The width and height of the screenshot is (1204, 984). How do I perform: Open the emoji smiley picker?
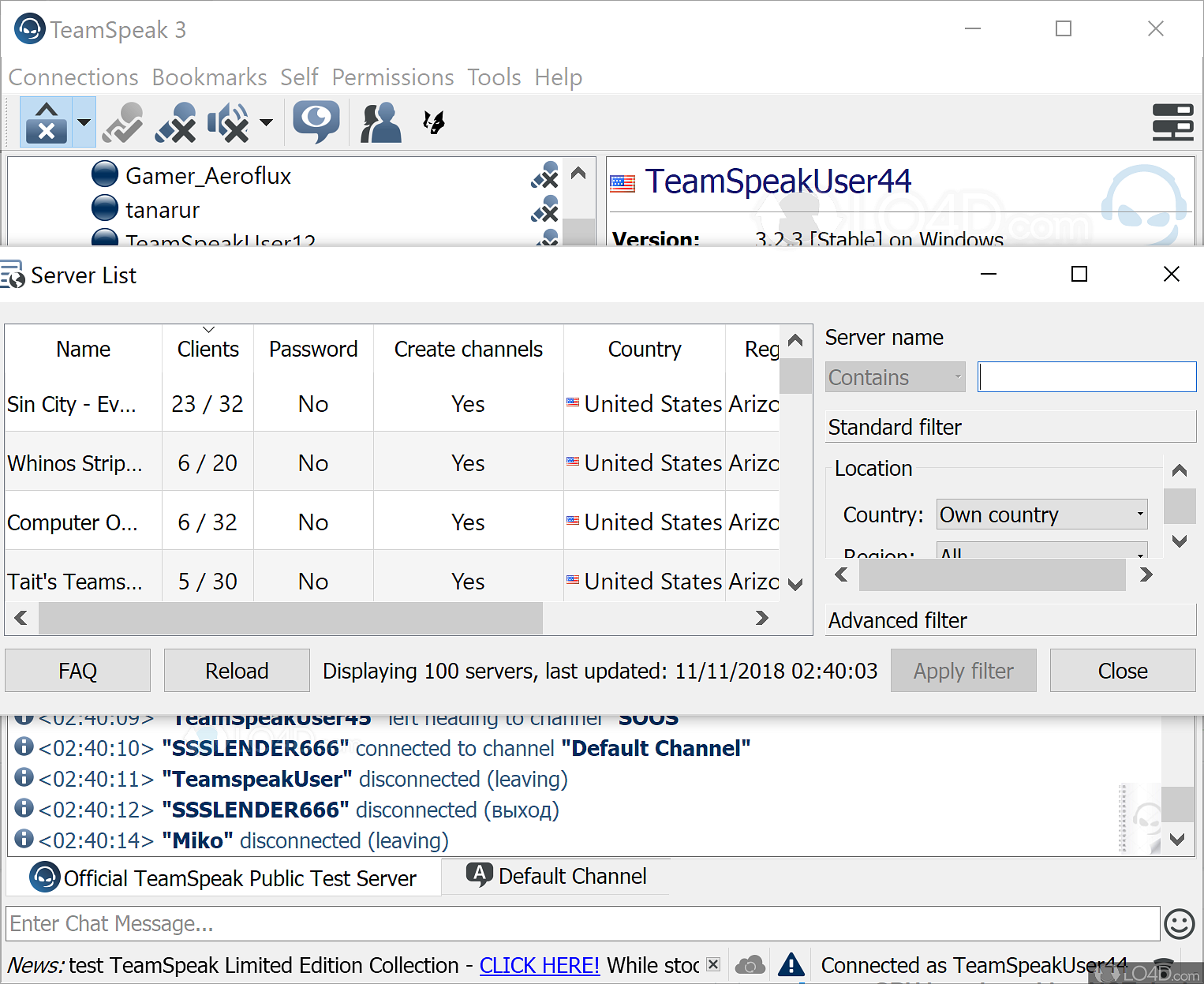pyautogui.click(x=1179, y=924)
